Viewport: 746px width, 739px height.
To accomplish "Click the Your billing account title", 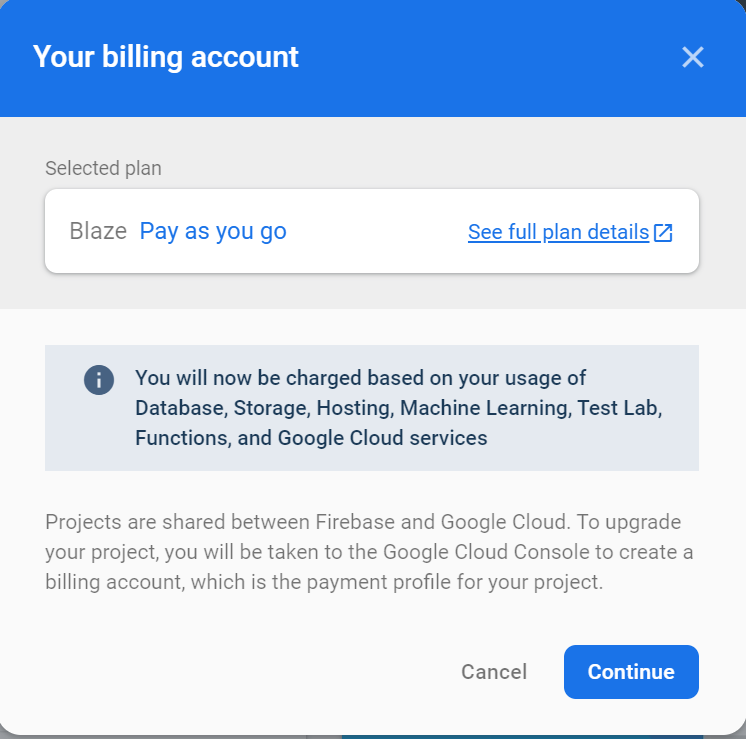I will (x=166, y=56).
